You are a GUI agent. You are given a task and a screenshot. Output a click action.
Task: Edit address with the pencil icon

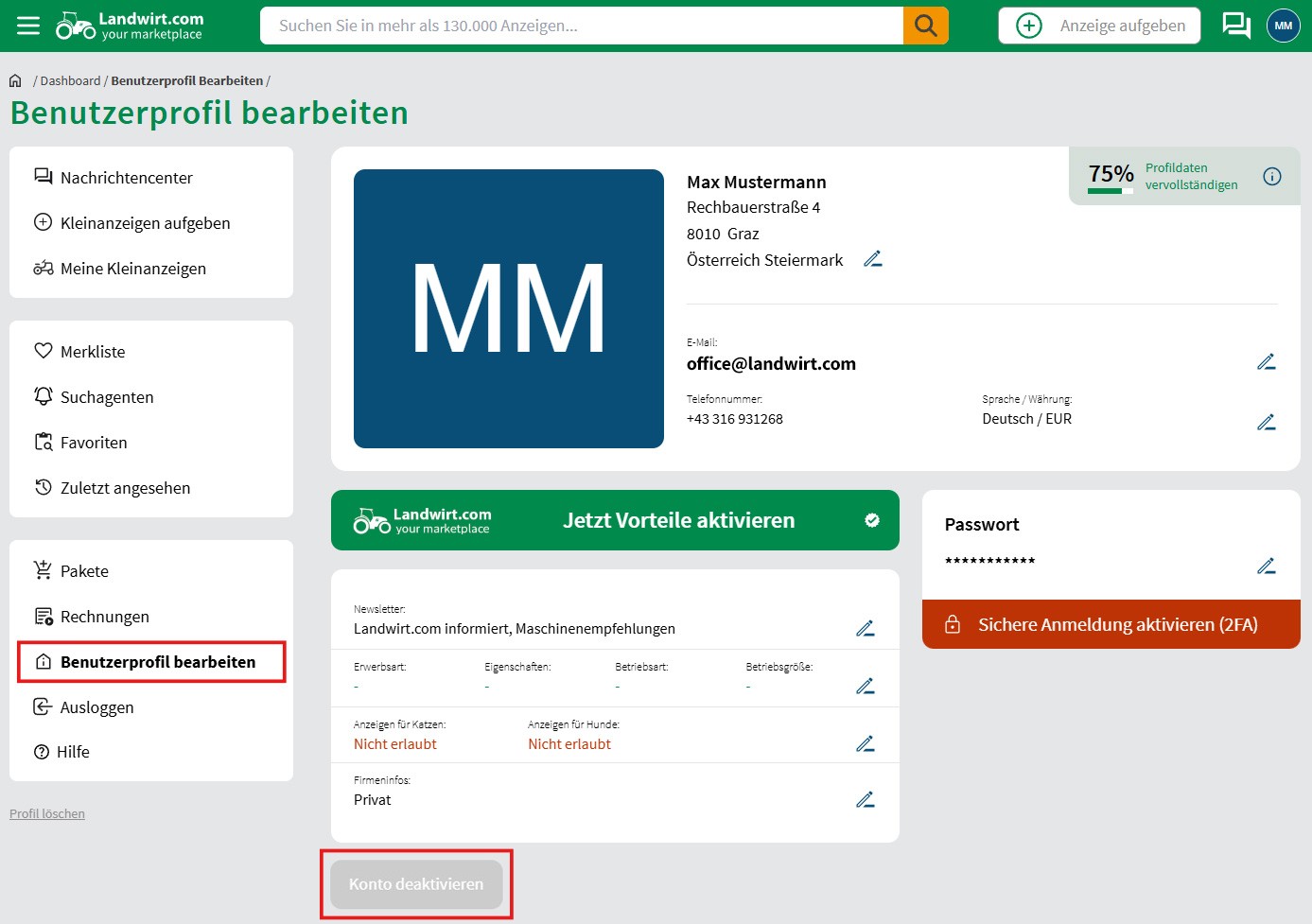[872, 259]
